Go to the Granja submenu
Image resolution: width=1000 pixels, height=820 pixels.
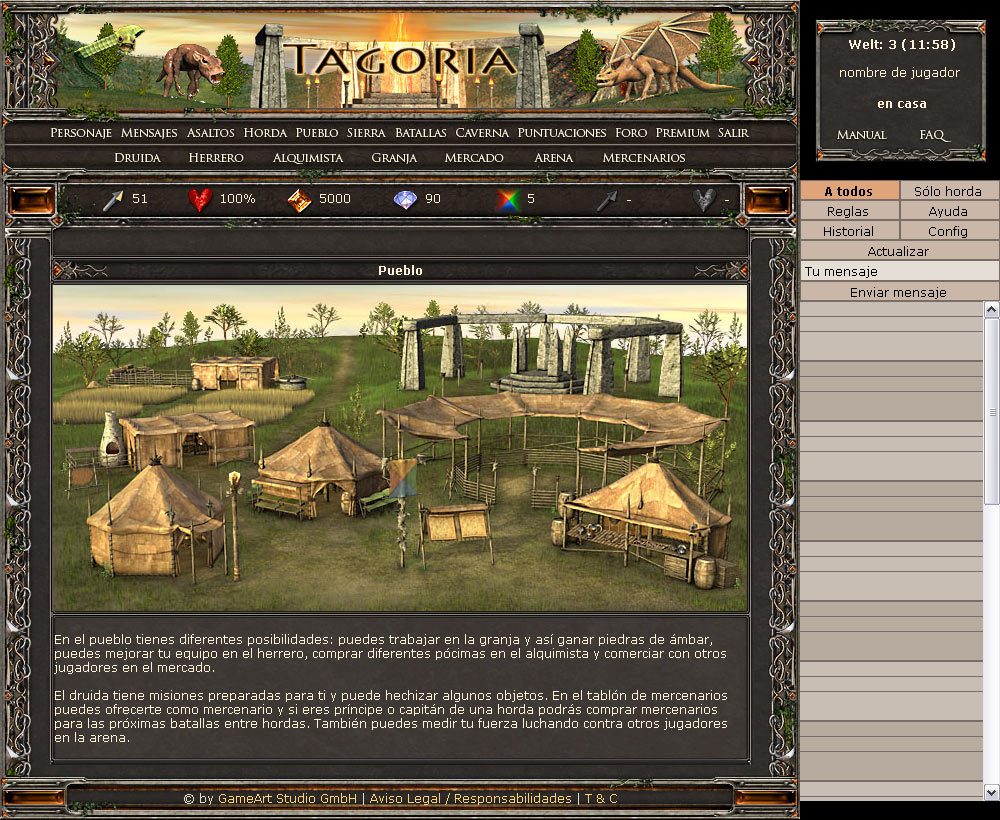coord(393,157)
